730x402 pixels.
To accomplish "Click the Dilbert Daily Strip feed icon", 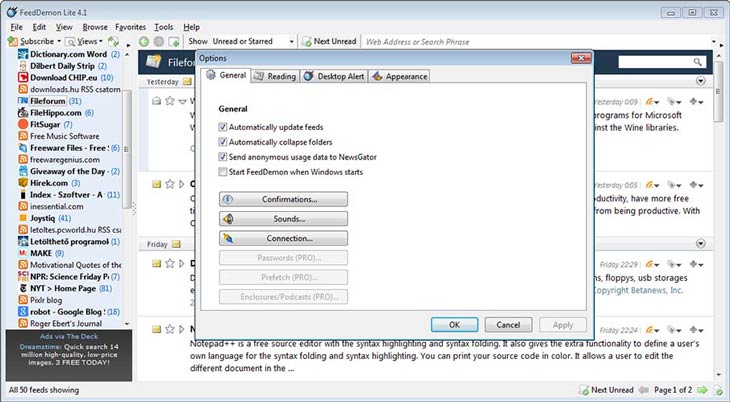I will pos(22,65).
